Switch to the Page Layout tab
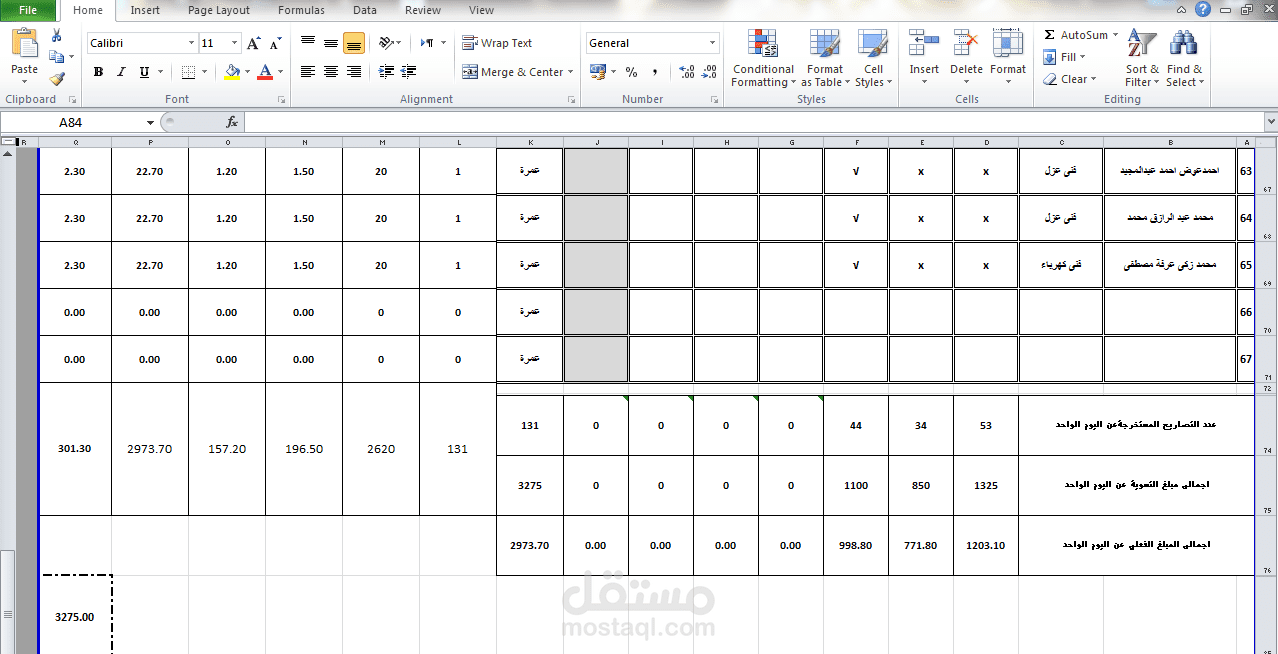Viewport: 1278px width, 654px height. (x=219, y=10)
